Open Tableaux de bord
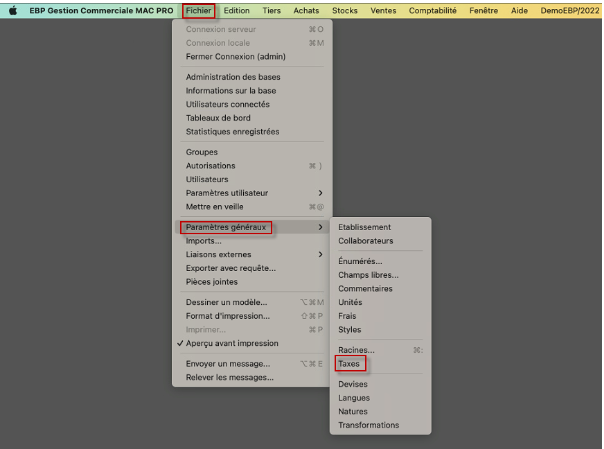 252,118
